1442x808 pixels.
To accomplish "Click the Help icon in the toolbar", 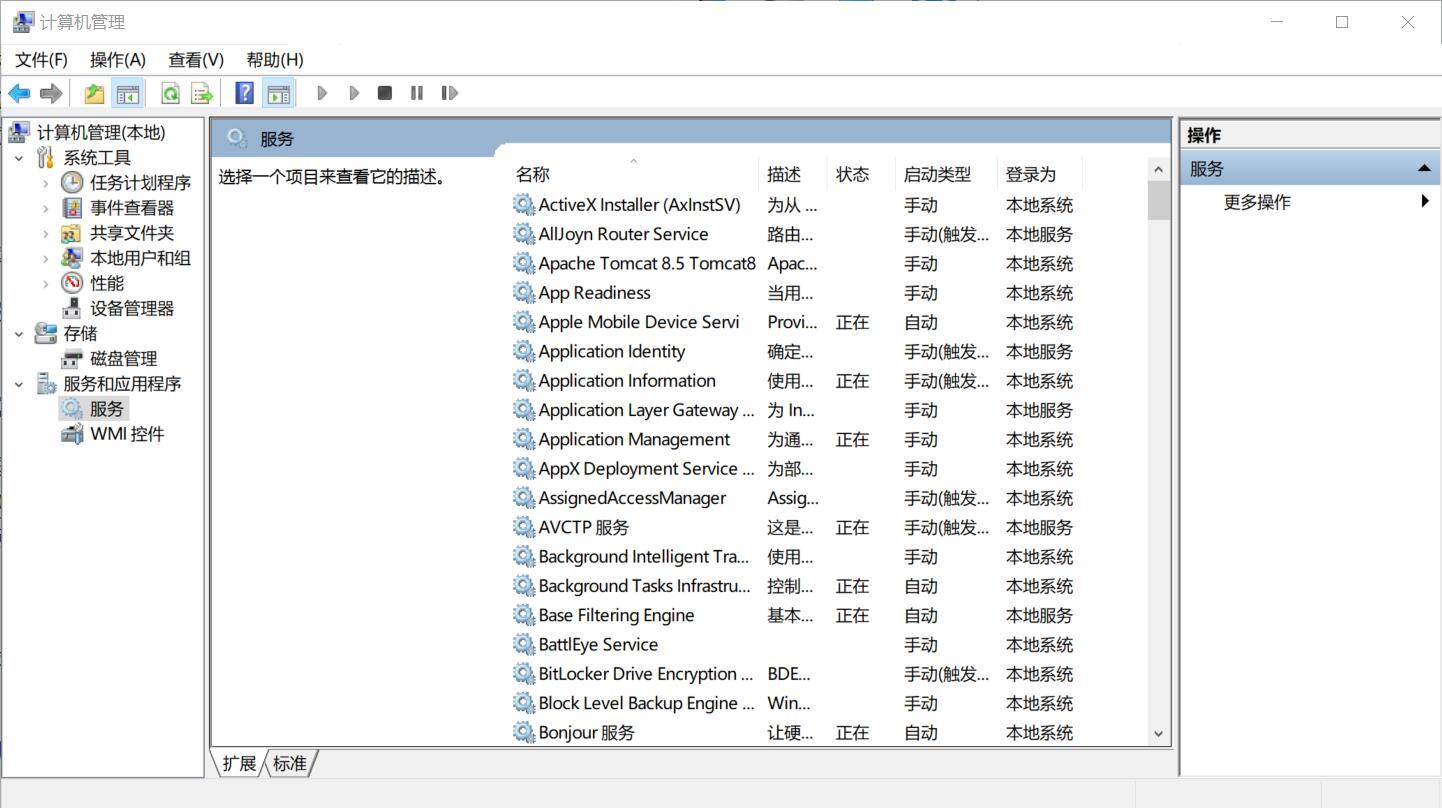I will tap(243, 93).
